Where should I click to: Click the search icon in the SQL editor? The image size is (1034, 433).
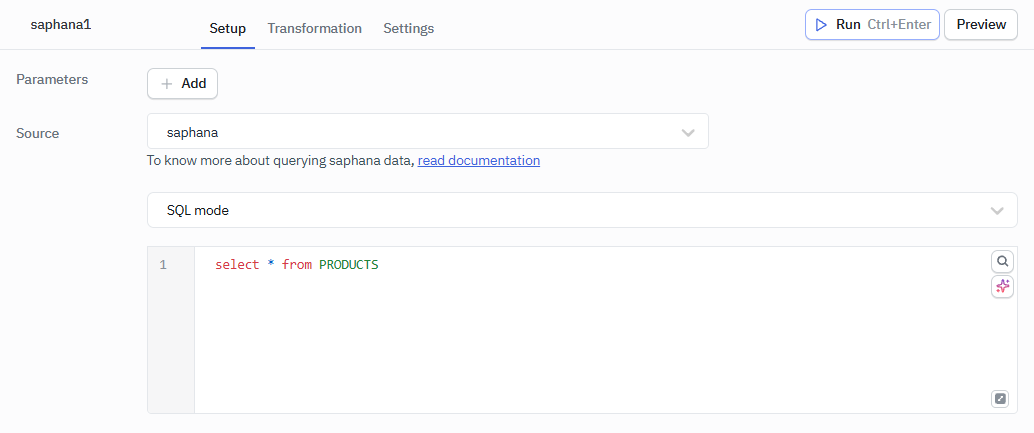(1002, 261)
